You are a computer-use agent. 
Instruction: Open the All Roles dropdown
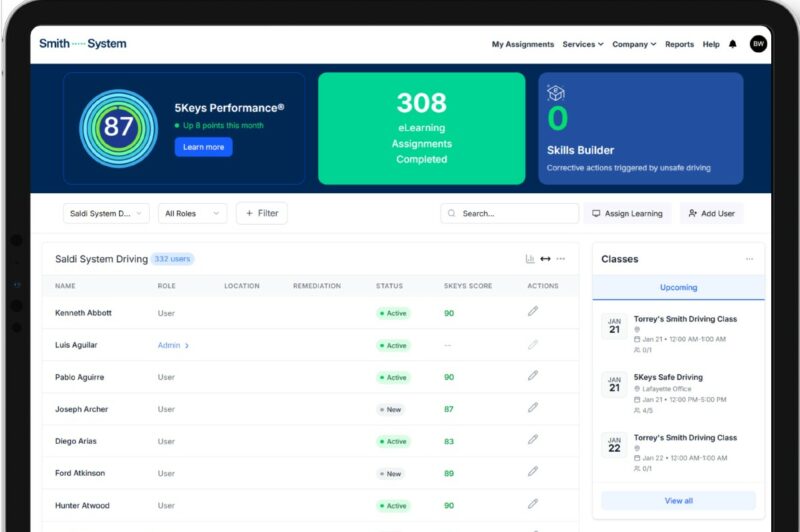pos(192,213)
